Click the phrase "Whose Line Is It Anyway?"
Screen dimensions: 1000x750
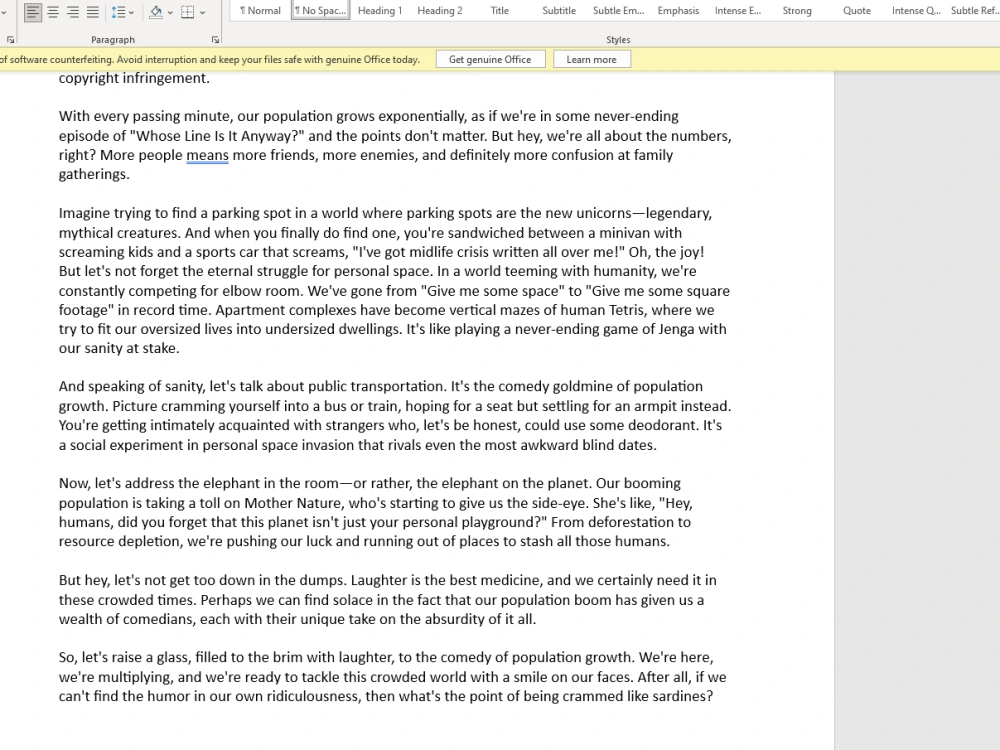pos(217,136)
